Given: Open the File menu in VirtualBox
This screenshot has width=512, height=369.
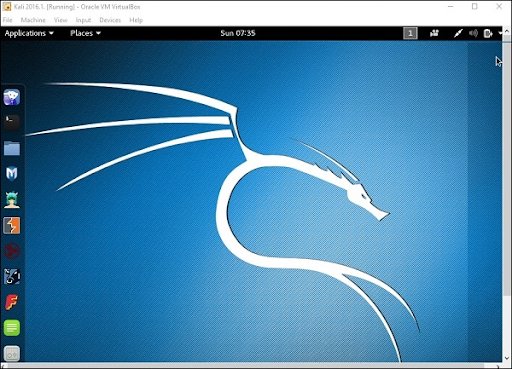Looking at the screenshot, I should (8, 20).
